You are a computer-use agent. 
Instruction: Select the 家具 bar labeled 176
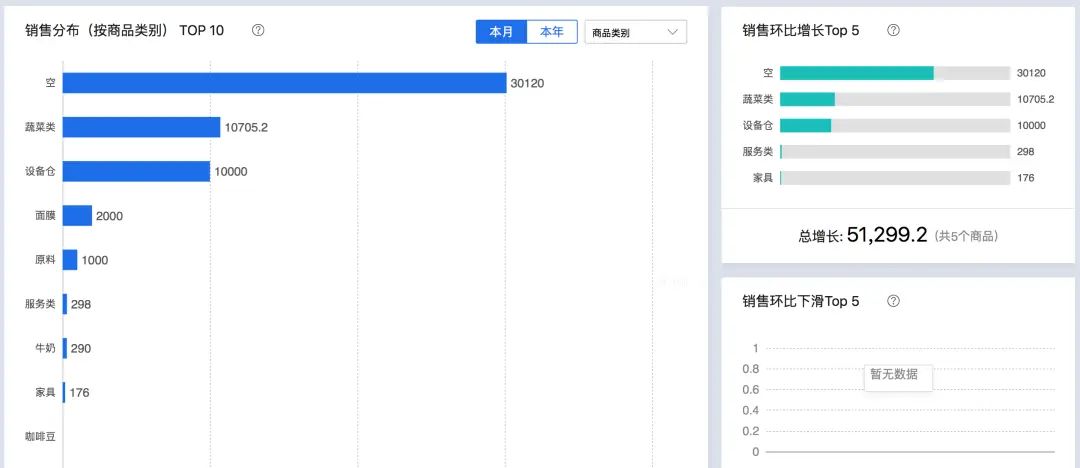tap(65, 392)
